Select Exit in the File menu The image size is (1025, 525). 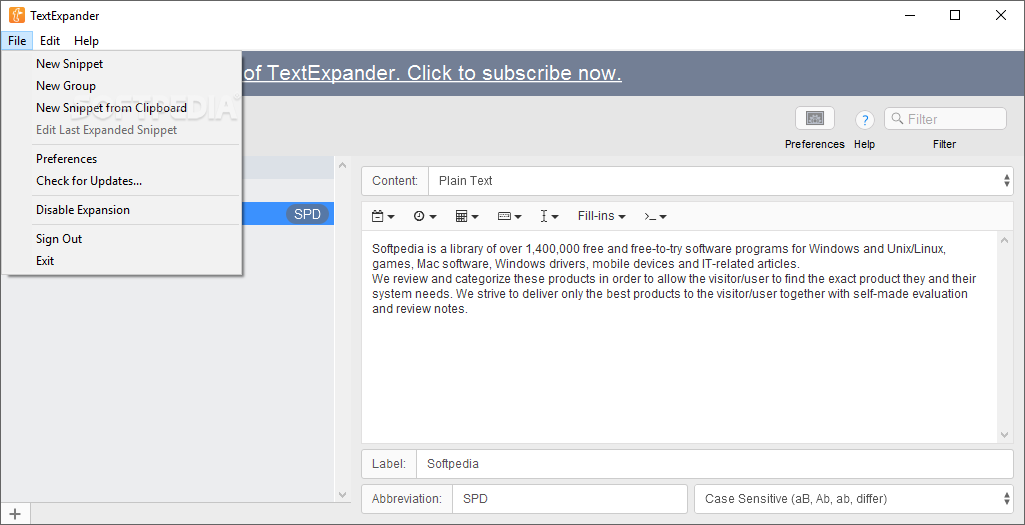[x=122, y=261]
